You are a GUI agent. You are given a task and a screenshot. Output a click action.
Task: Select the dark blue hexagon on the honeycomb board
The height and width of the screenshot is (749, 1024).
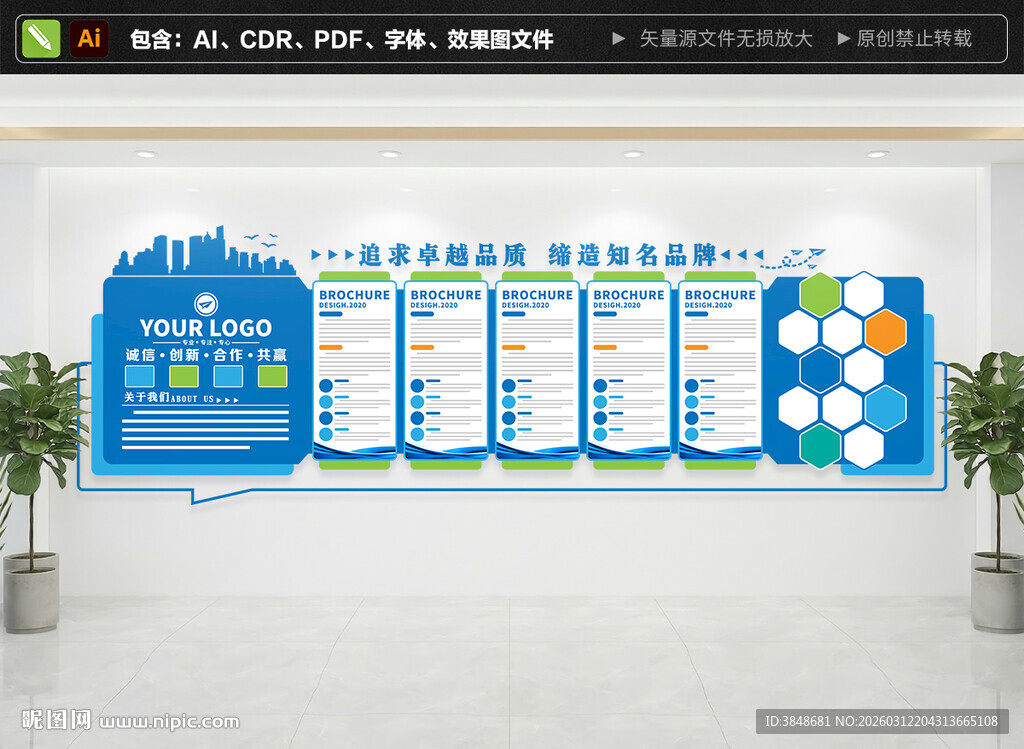[x=820, y=370]
